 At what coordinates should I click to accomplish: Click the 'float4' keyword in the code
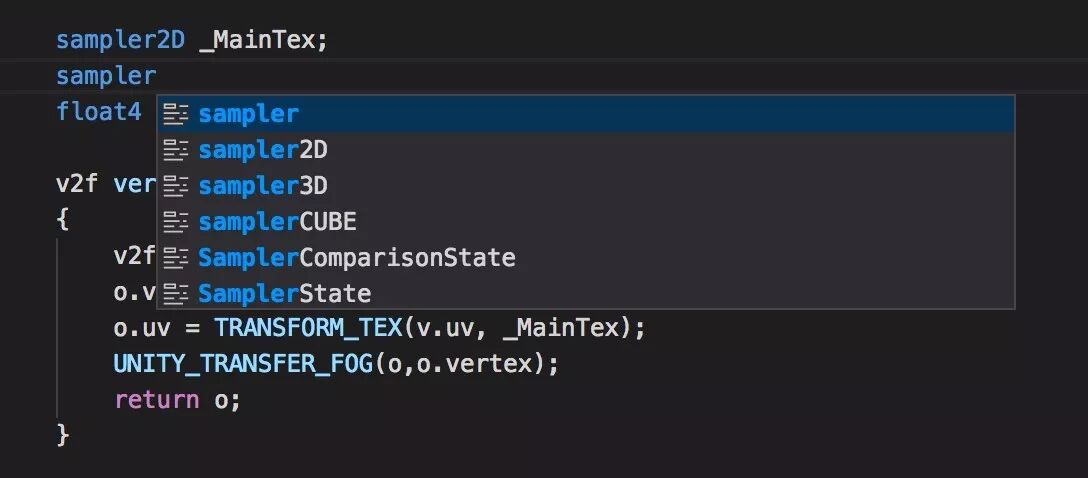click(99, 112)
